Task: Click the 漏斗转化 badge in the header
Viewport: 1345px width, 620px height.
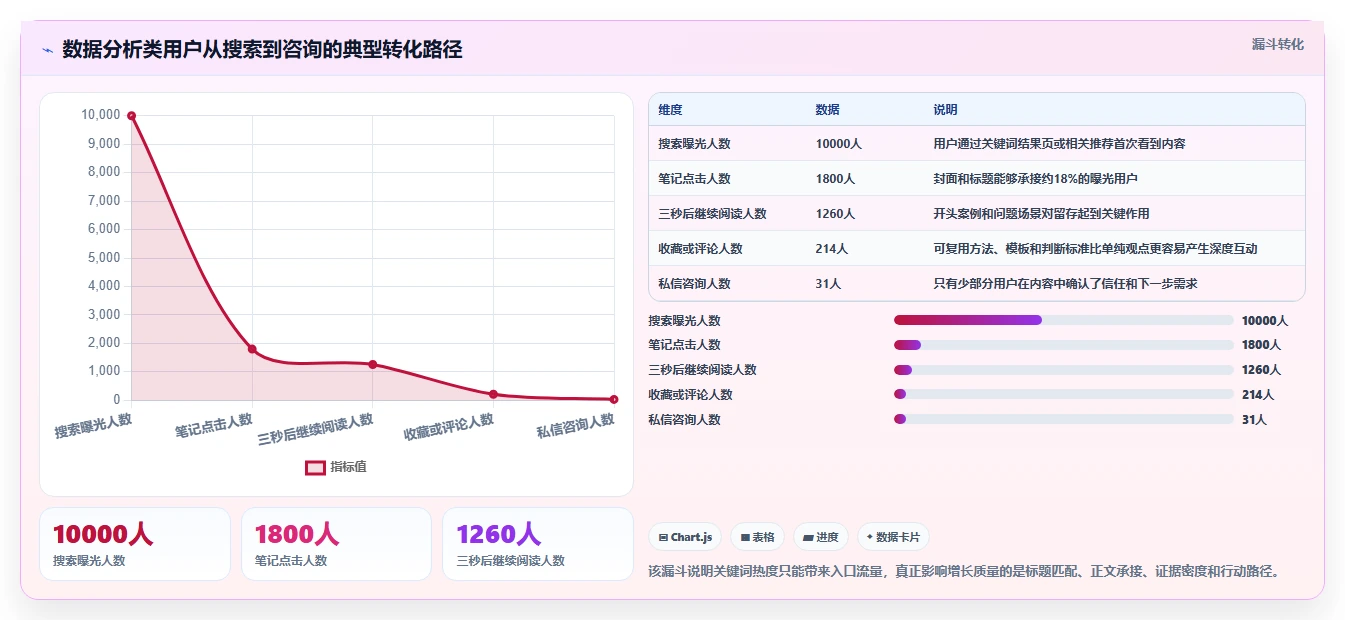Action: [x=1277, y=44]
